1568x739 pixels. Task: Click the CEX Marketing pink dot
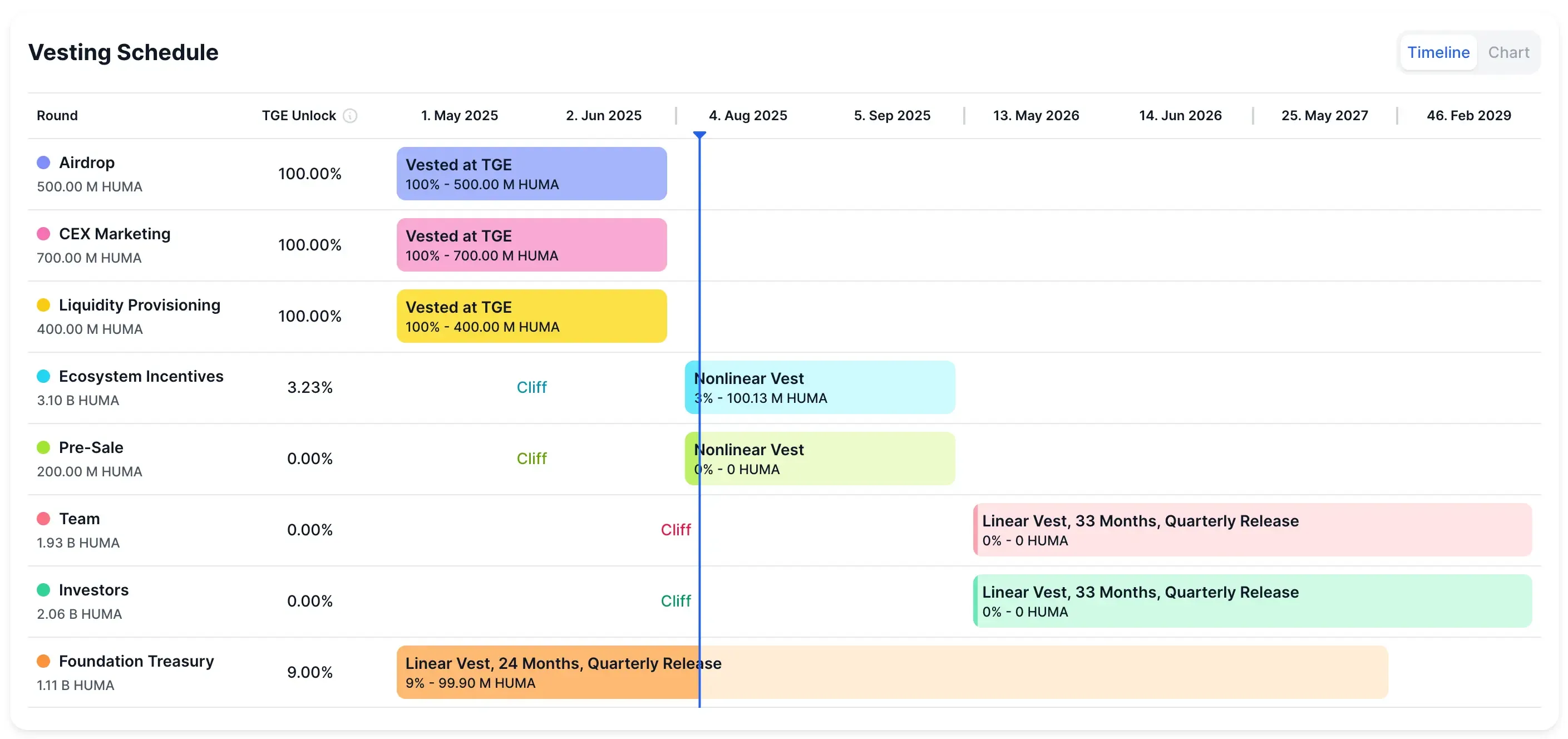click(43, 234)
